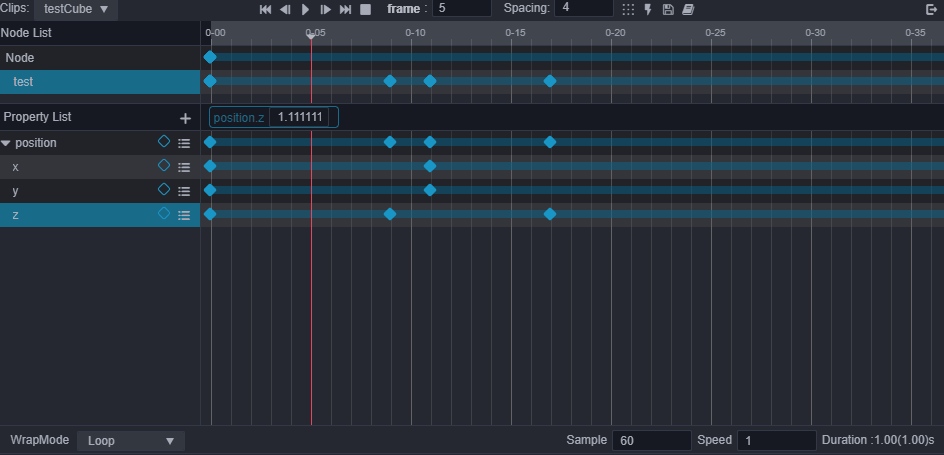Click the stop animation square icon

(x=365, y=9)
